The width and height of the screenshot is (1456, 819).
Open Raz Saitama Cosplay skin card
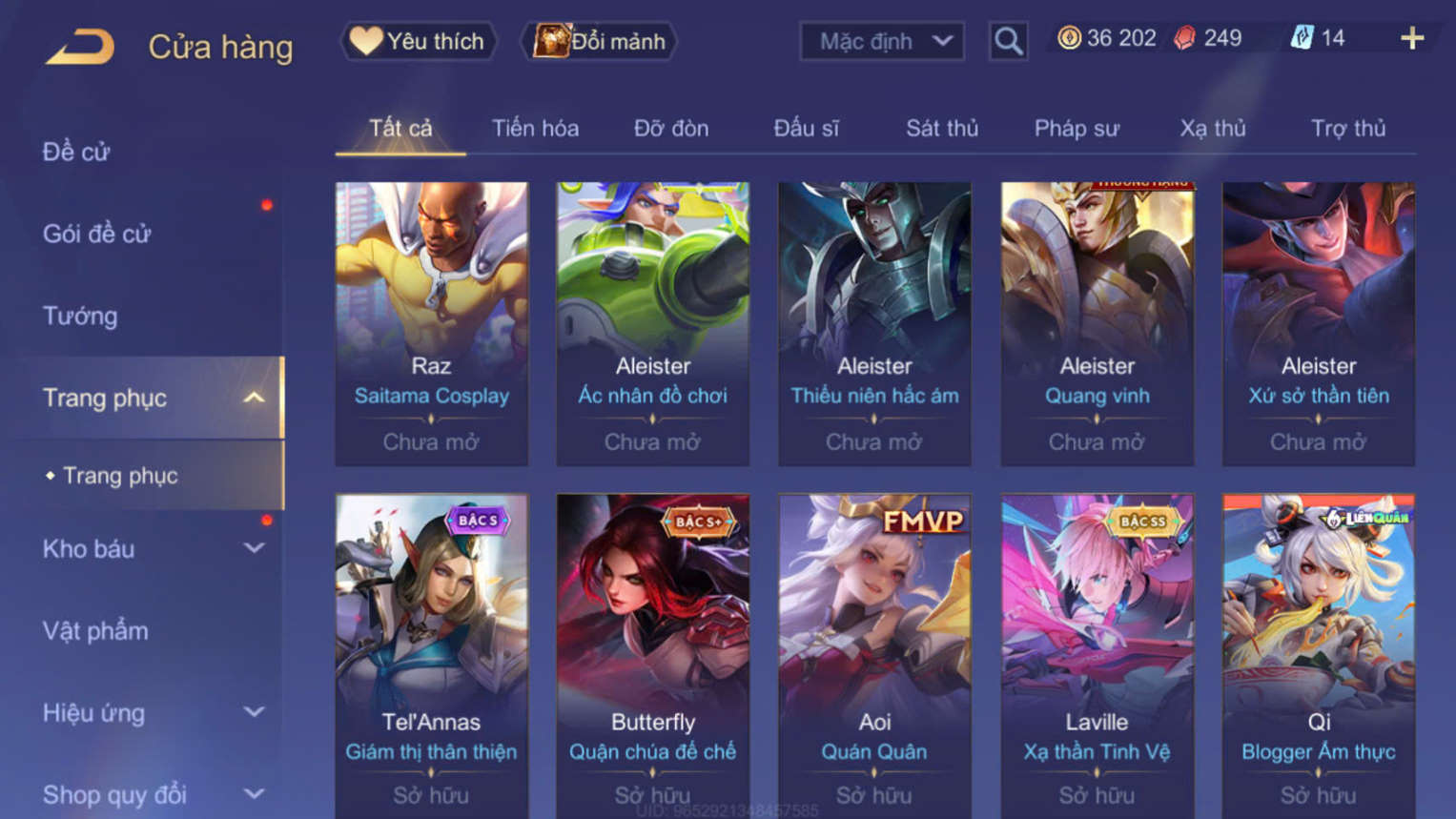pyautogui.click(x=431, y=323)
